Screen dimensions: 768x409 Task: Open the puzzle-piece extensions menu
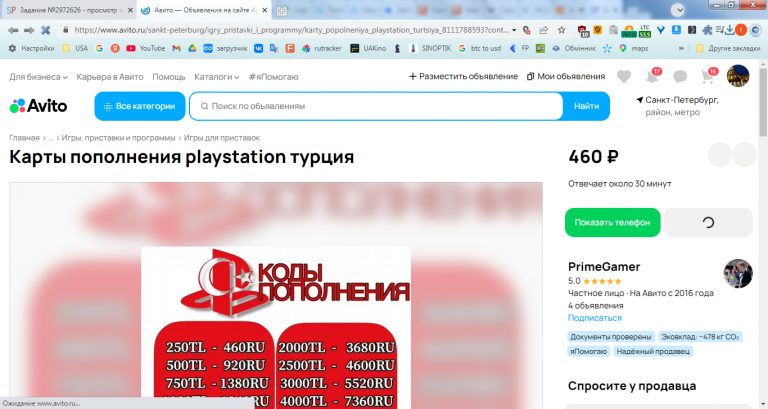point(707,30)
